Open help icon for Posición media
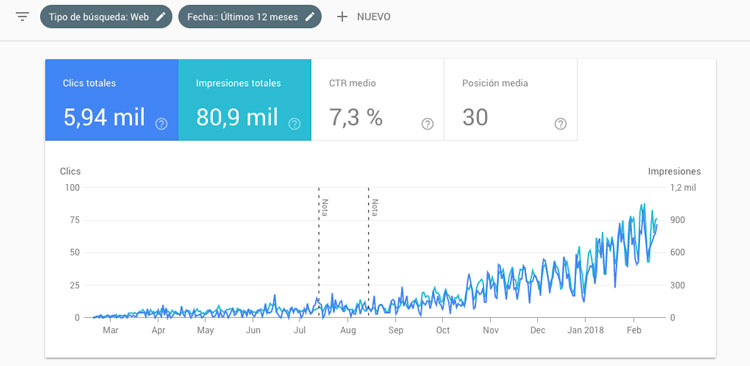Image resolution: width=750 pixels, height=366 pixels. 560,124
